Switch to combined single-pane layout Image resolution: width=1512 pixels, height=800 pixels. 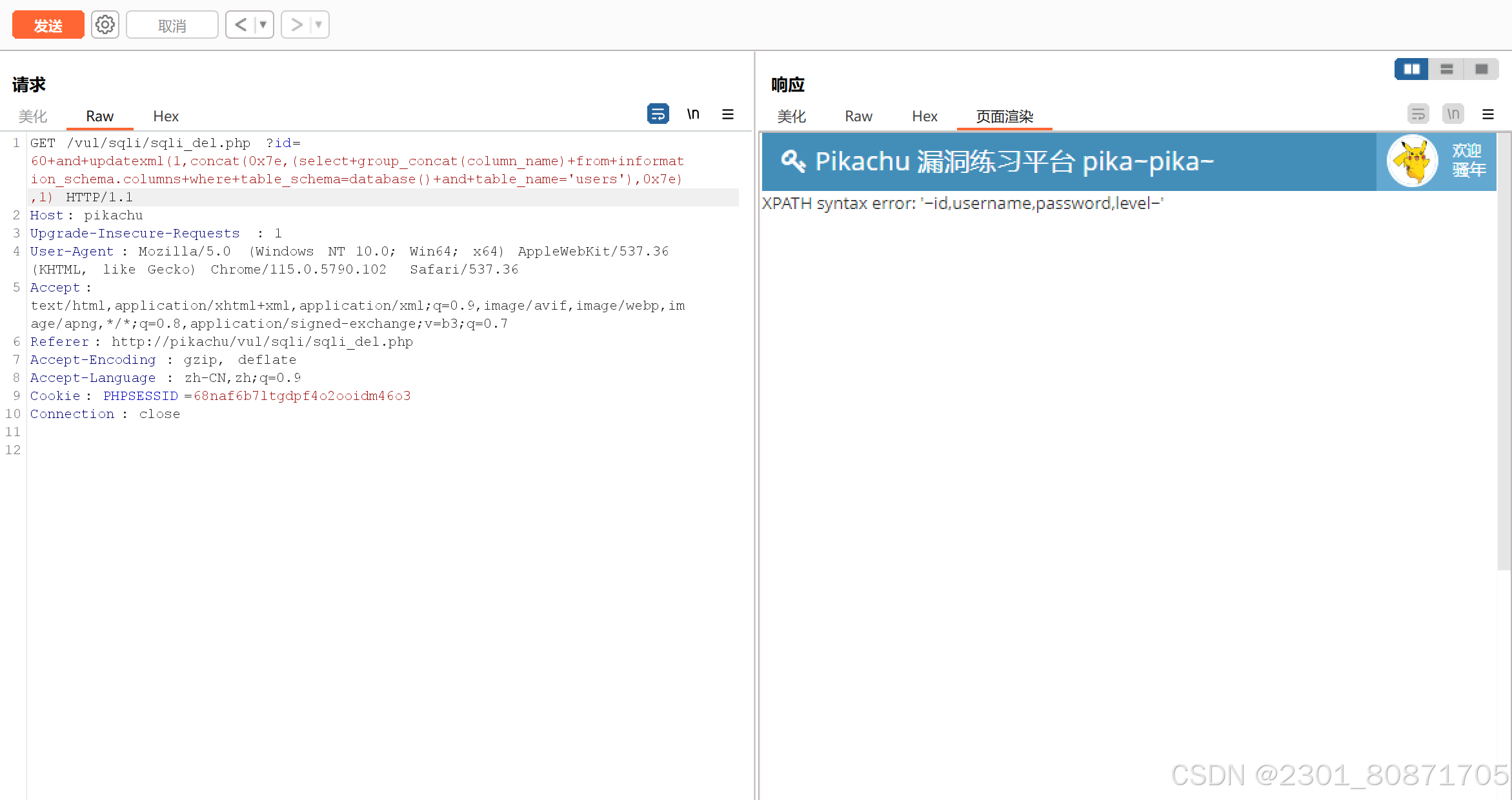tap(1481, 69)
